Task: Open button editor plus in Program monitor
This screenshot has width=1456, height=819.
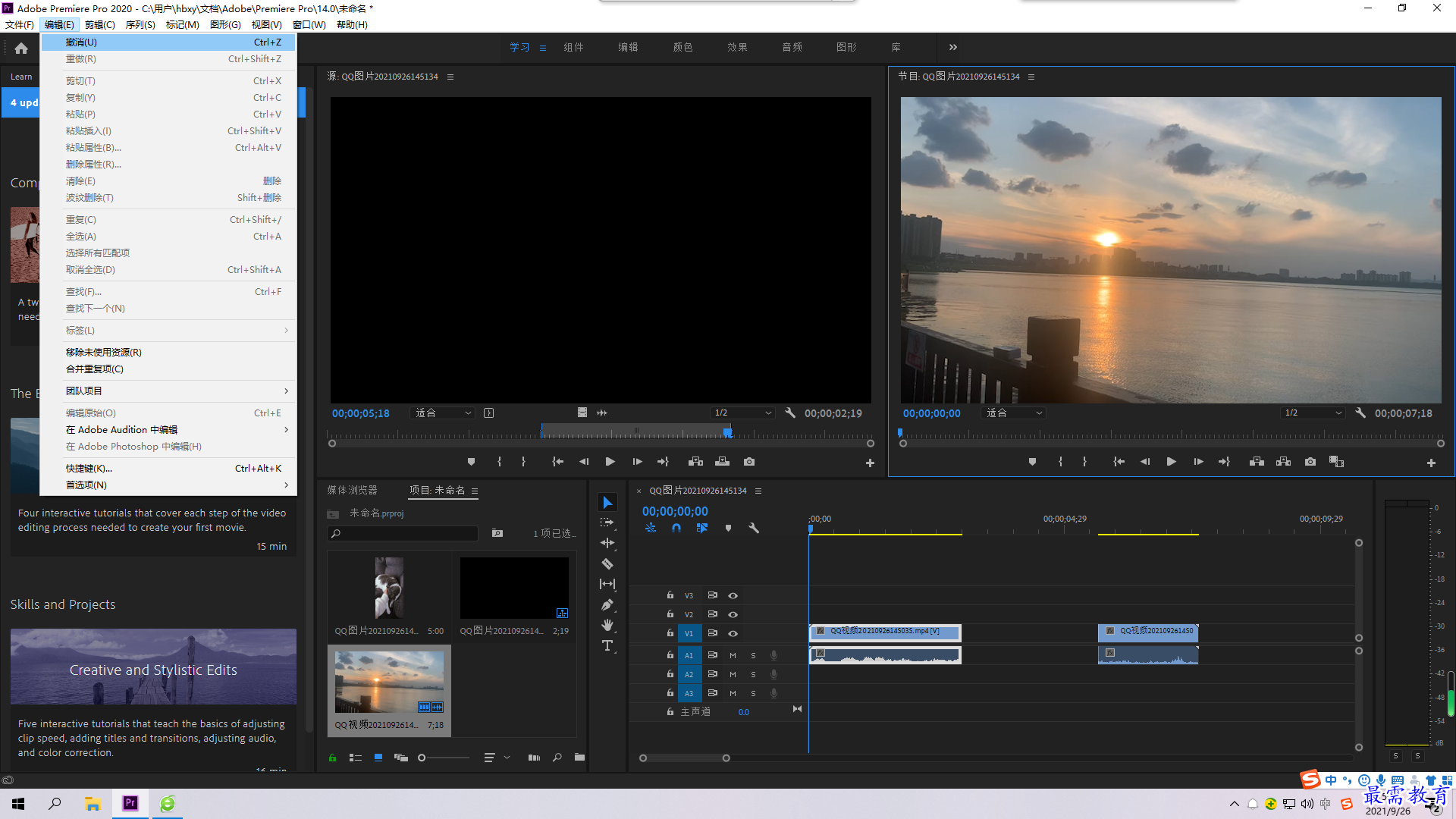Action: [1431, 463]
